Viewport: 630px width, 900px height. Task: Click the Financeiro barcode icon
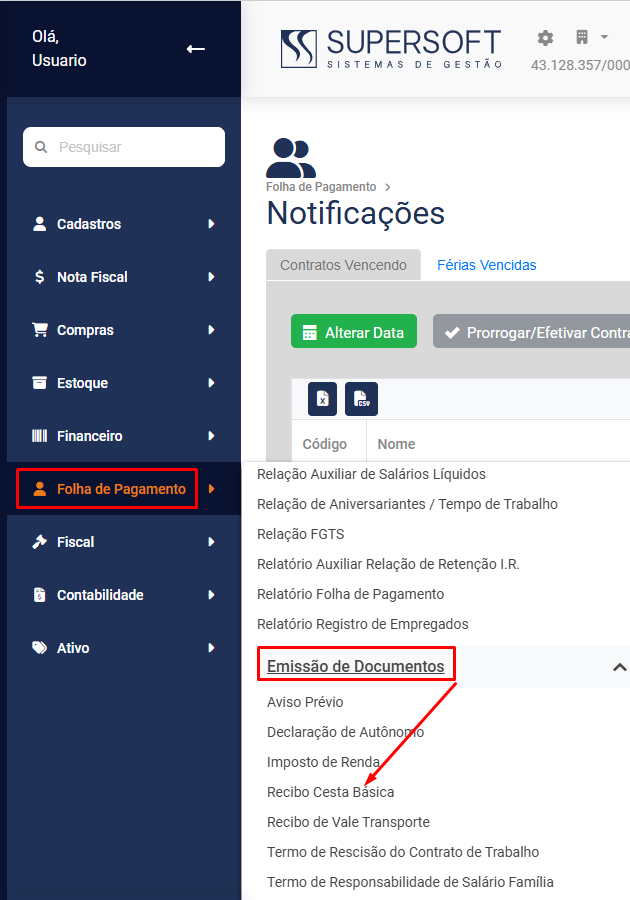click(40, 436)
